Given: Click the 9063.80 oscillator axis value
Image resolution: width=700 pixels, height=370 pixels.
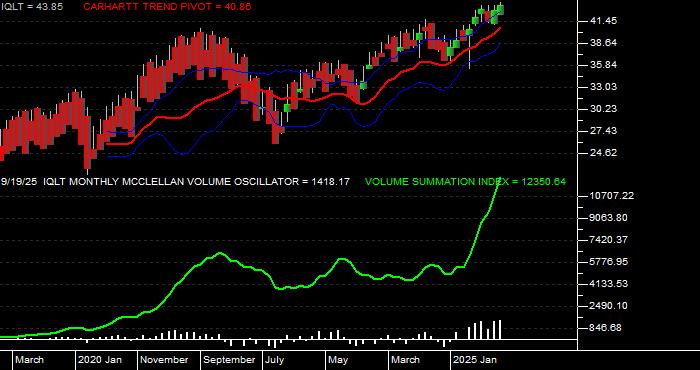Looking at the screenshot, I should [x=609, y=218].
